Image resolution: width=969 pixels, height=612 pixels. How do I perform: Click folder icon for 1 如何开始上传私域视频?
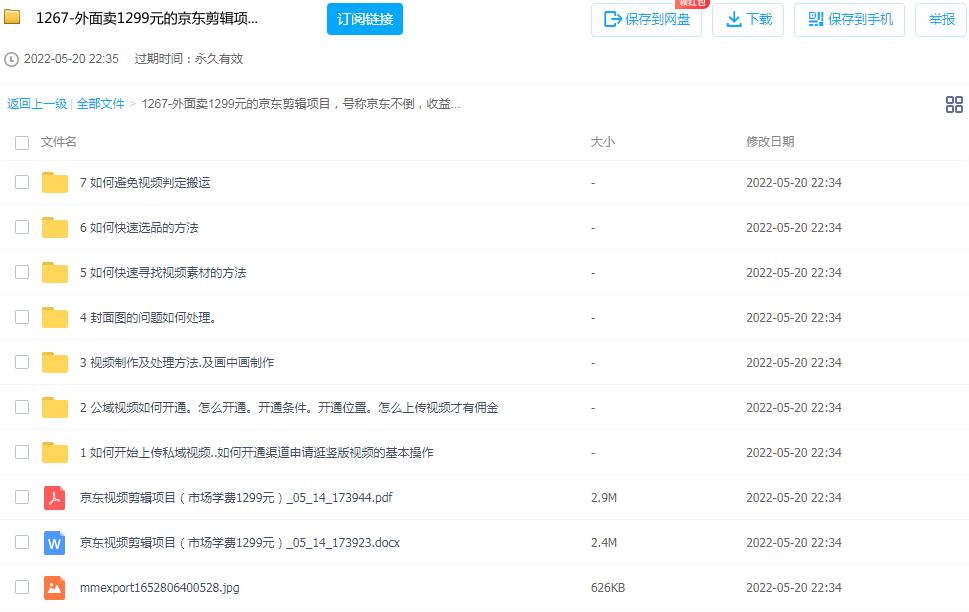(54, 453)
